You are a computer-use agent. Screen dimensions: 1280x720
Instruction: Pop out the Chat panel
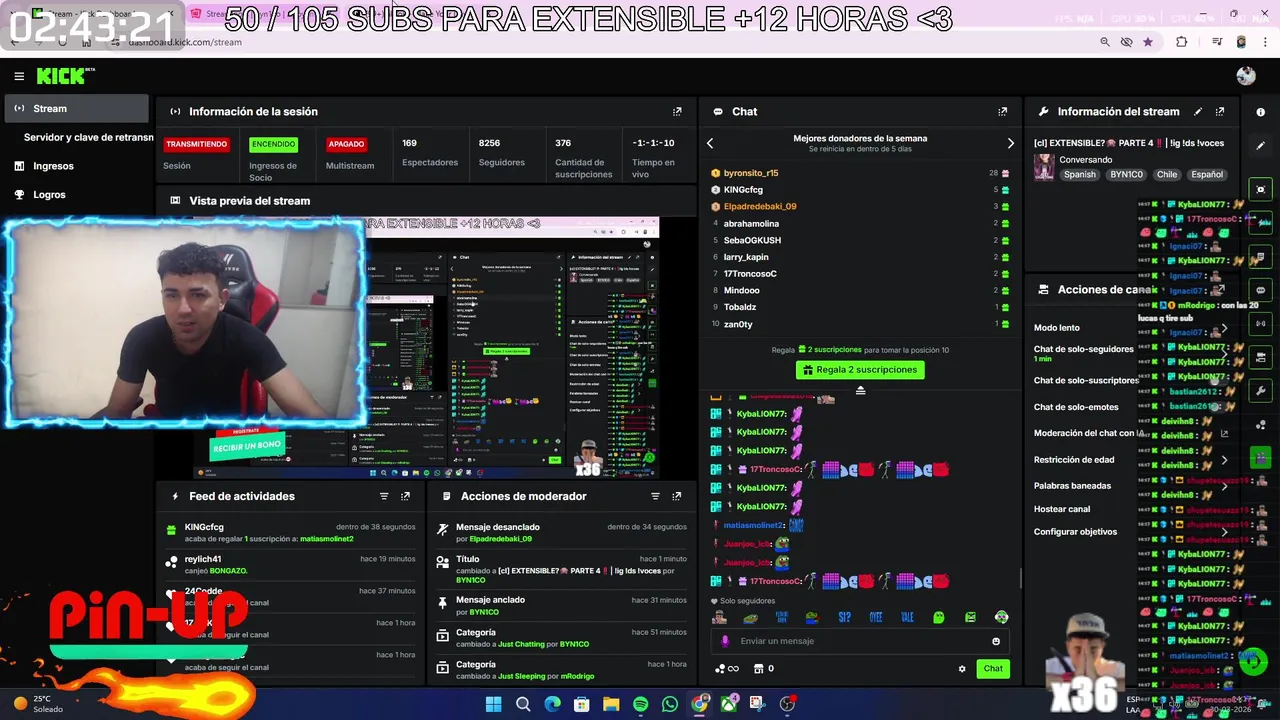(x=1002, y=112)
